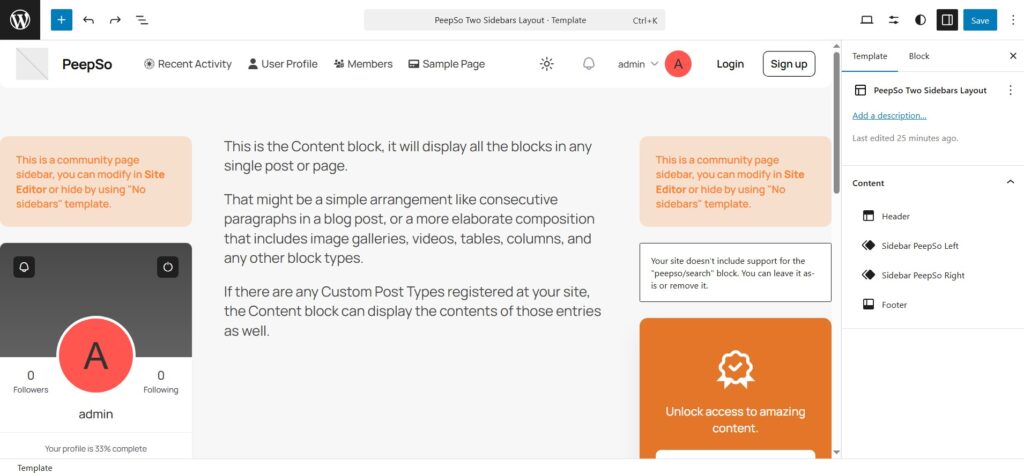Viewport: 1024px width, 473px height.
Task: Click the Save button
Action: 980,20
